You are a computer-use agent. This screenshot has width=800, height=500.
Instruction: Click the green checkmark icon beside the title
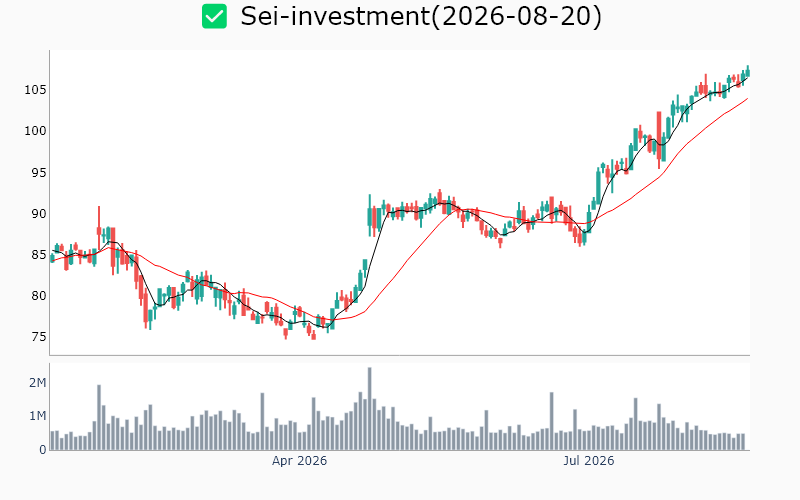tap(214, 16)
